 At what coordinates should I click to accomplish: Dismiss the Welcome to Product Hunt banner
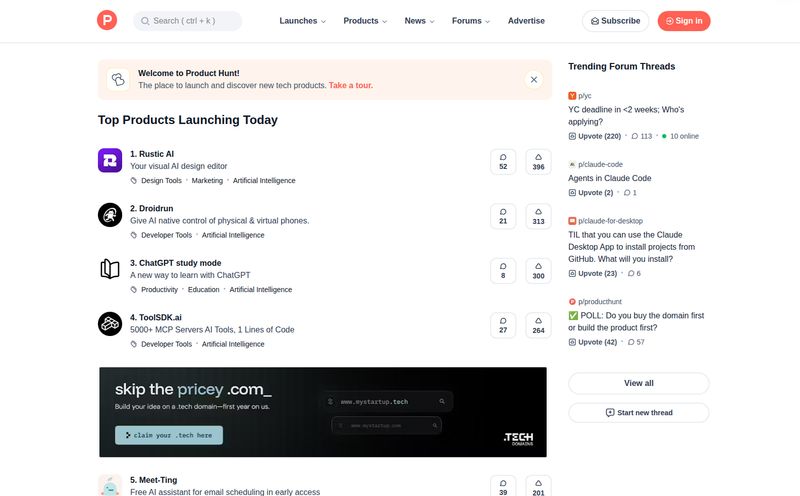(534, 80)
